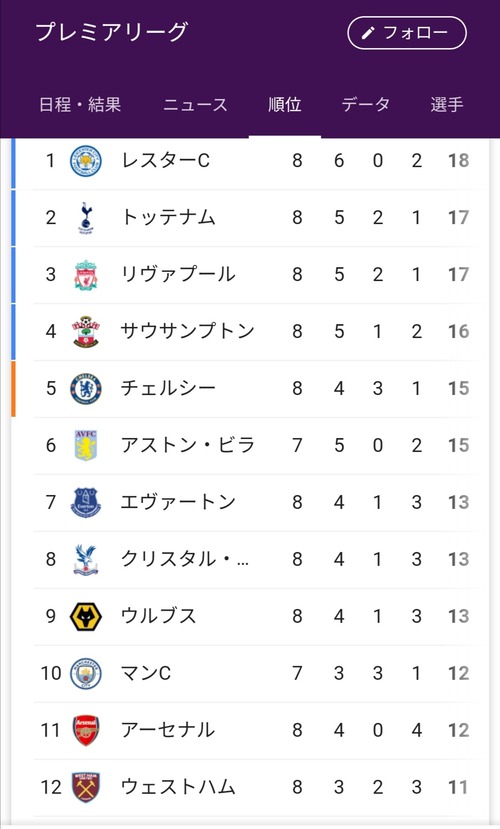Open the データ tab
This screenshot has width=500, height=829.
366,104
